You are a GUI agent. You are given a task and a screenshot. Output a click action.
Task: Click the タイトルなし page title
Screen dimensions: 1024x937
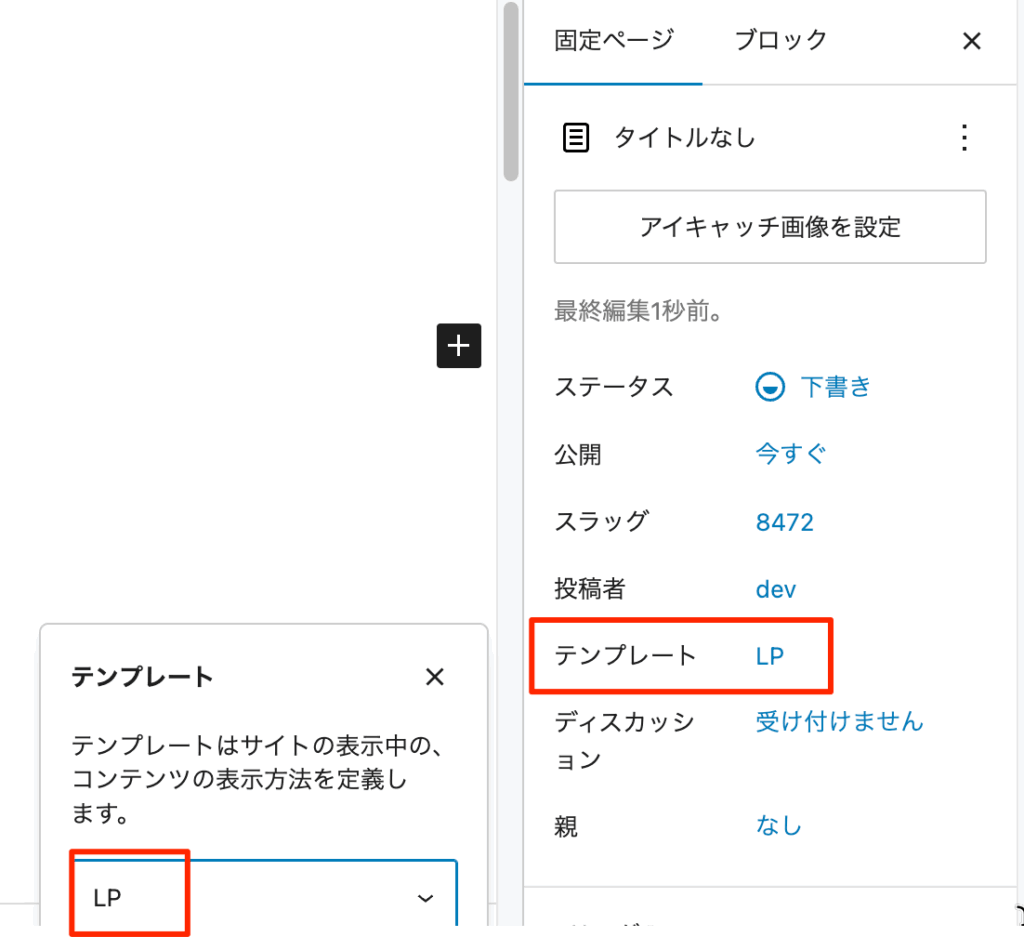(x=684, y=138)
